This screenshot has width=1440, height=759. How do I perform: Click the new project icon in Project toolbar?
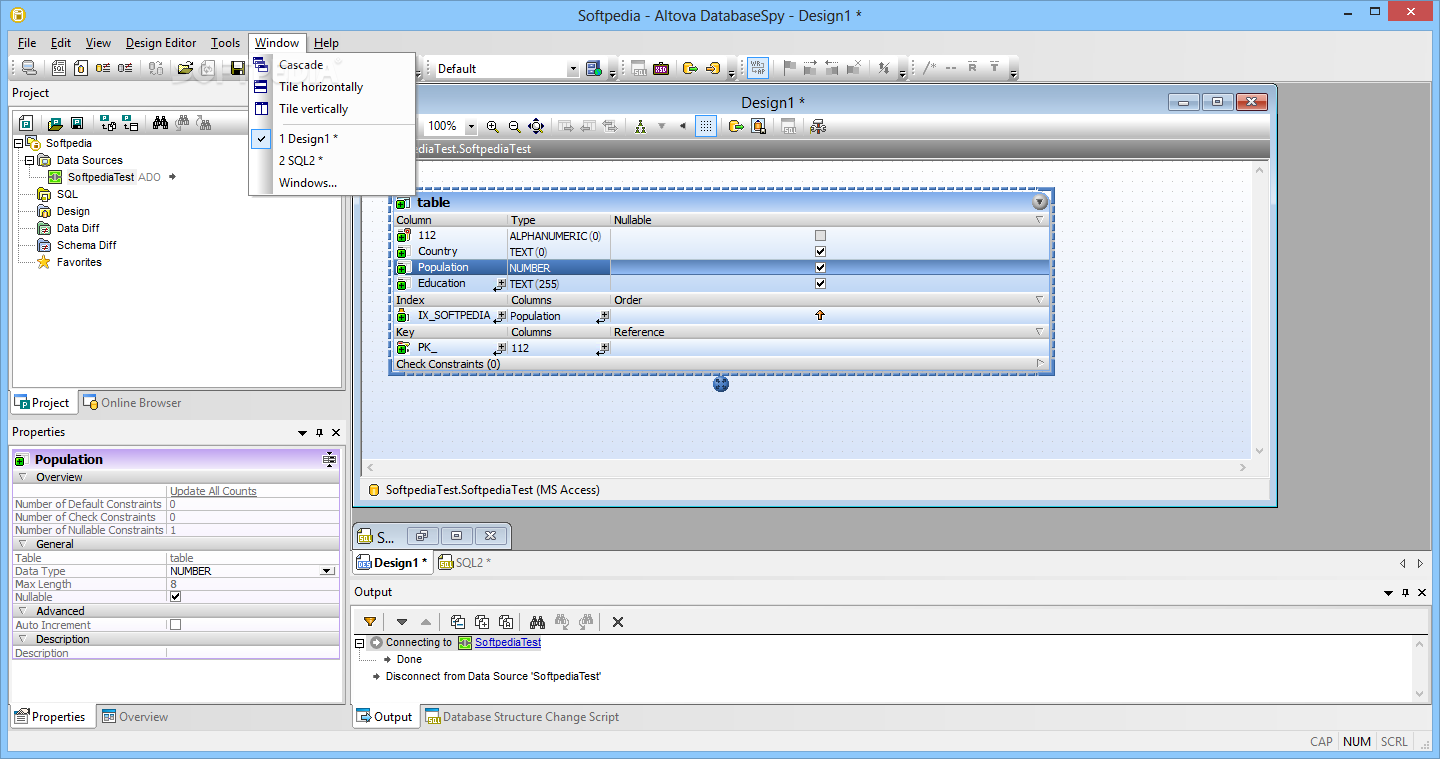(27, 123)
